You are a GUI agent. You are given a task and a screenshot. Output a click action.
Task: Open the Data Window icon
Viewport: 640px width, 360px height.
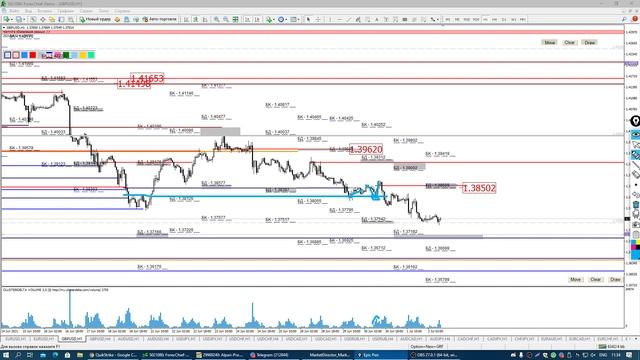coord(42,19)
